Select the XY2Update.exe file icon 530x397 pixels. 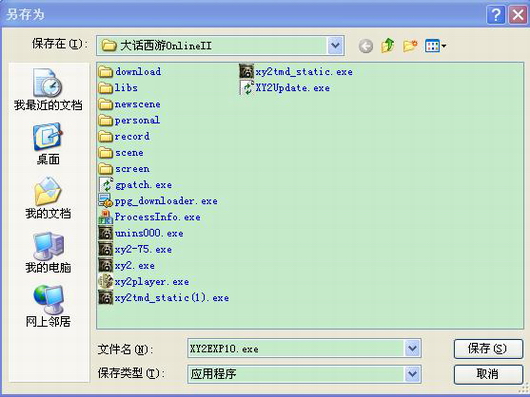point(246,88)
